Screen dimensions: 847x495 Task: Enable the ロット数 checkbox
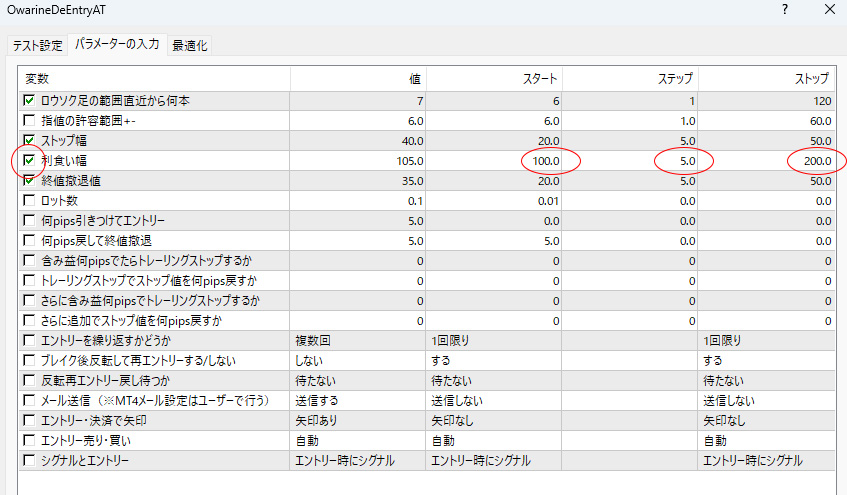point(29,200)
